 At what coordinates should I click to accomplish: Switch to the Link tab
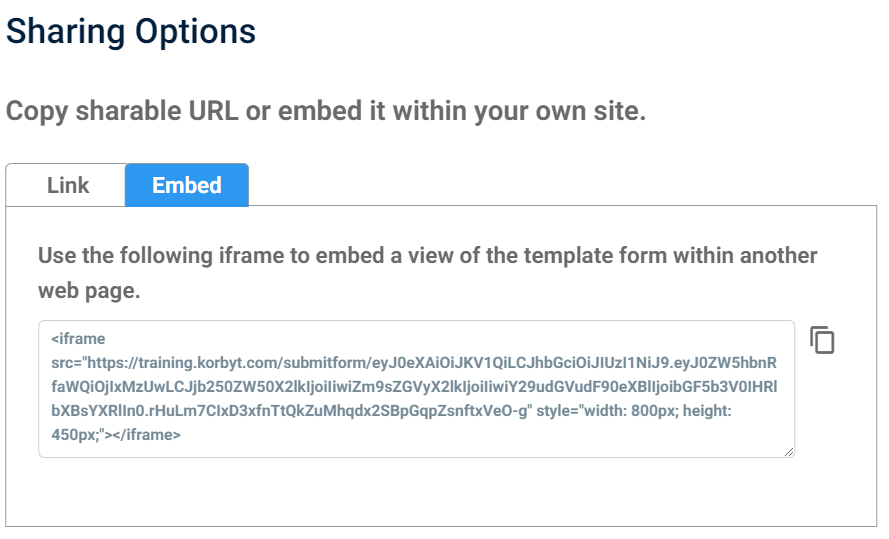pos(67,186)
